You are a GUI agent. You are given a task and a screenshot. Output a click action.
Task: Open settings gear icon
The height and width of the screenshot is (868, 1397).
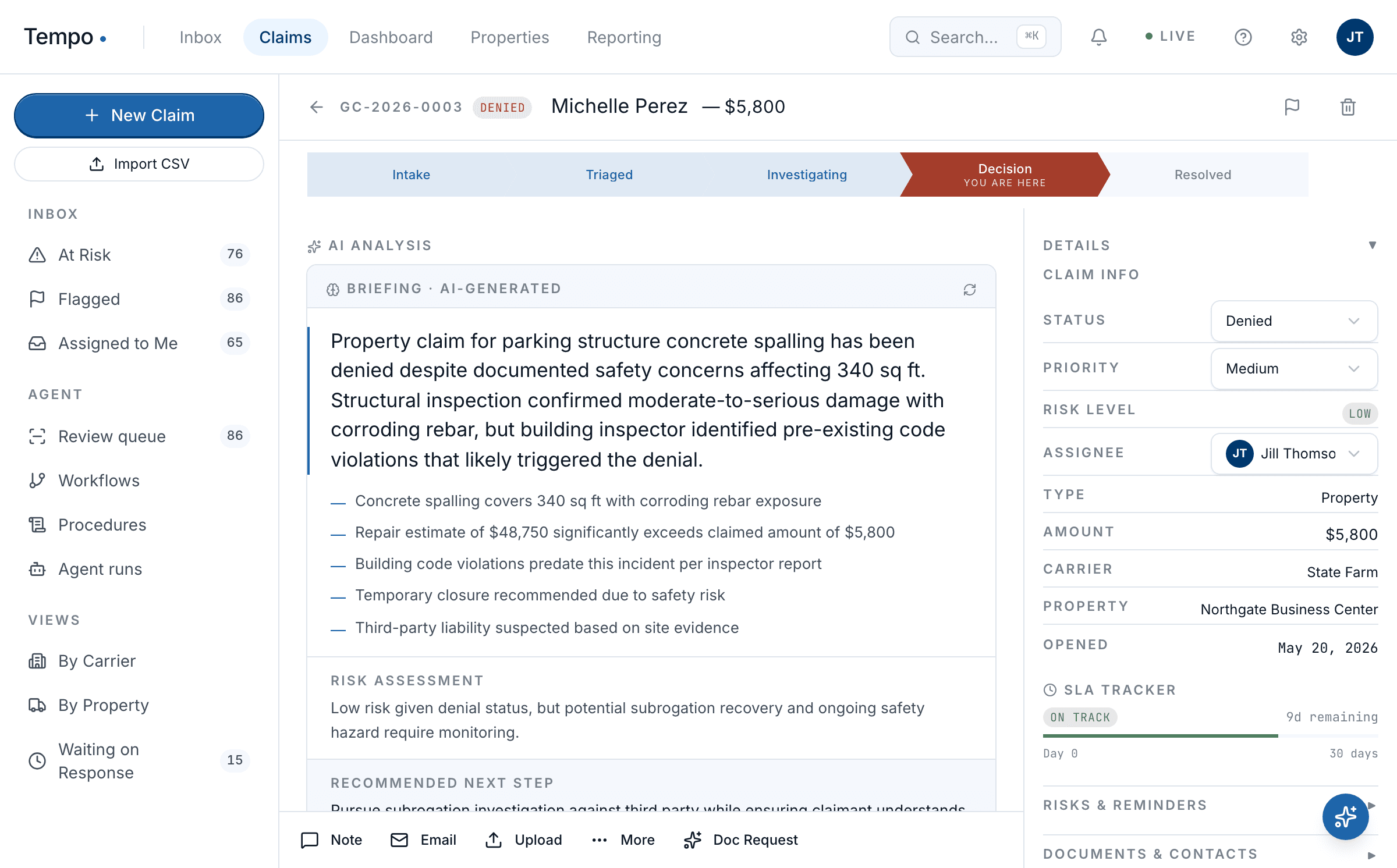(1299, 37)
